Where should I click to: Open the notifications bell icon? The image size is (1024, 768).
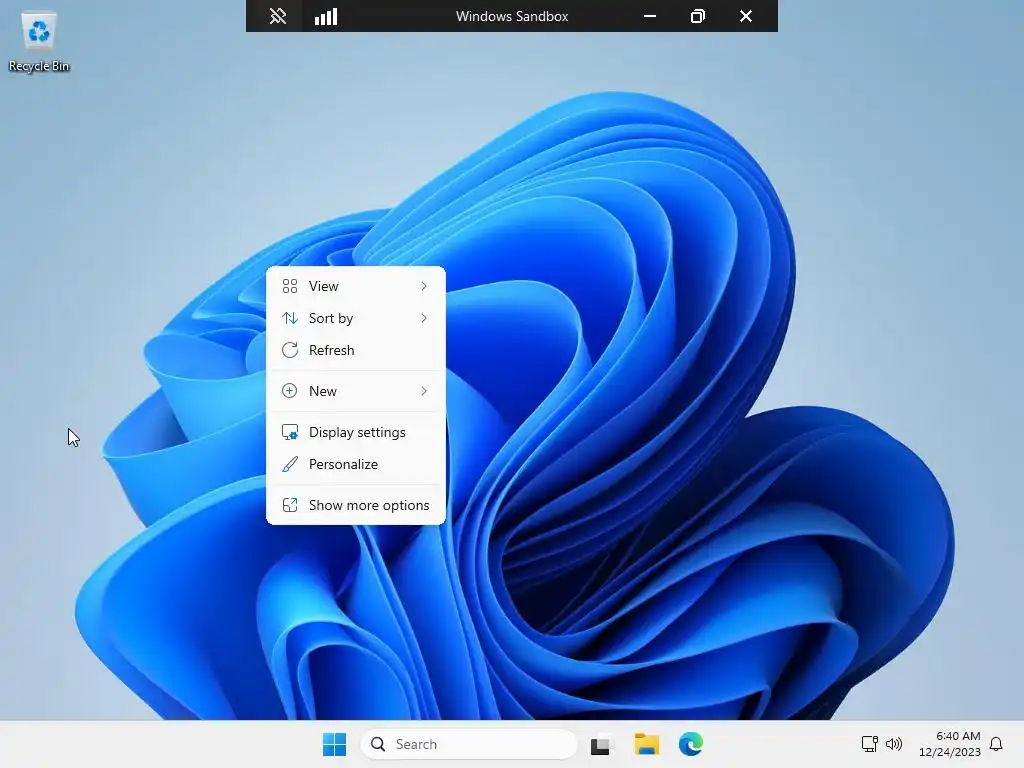[996, 744]
